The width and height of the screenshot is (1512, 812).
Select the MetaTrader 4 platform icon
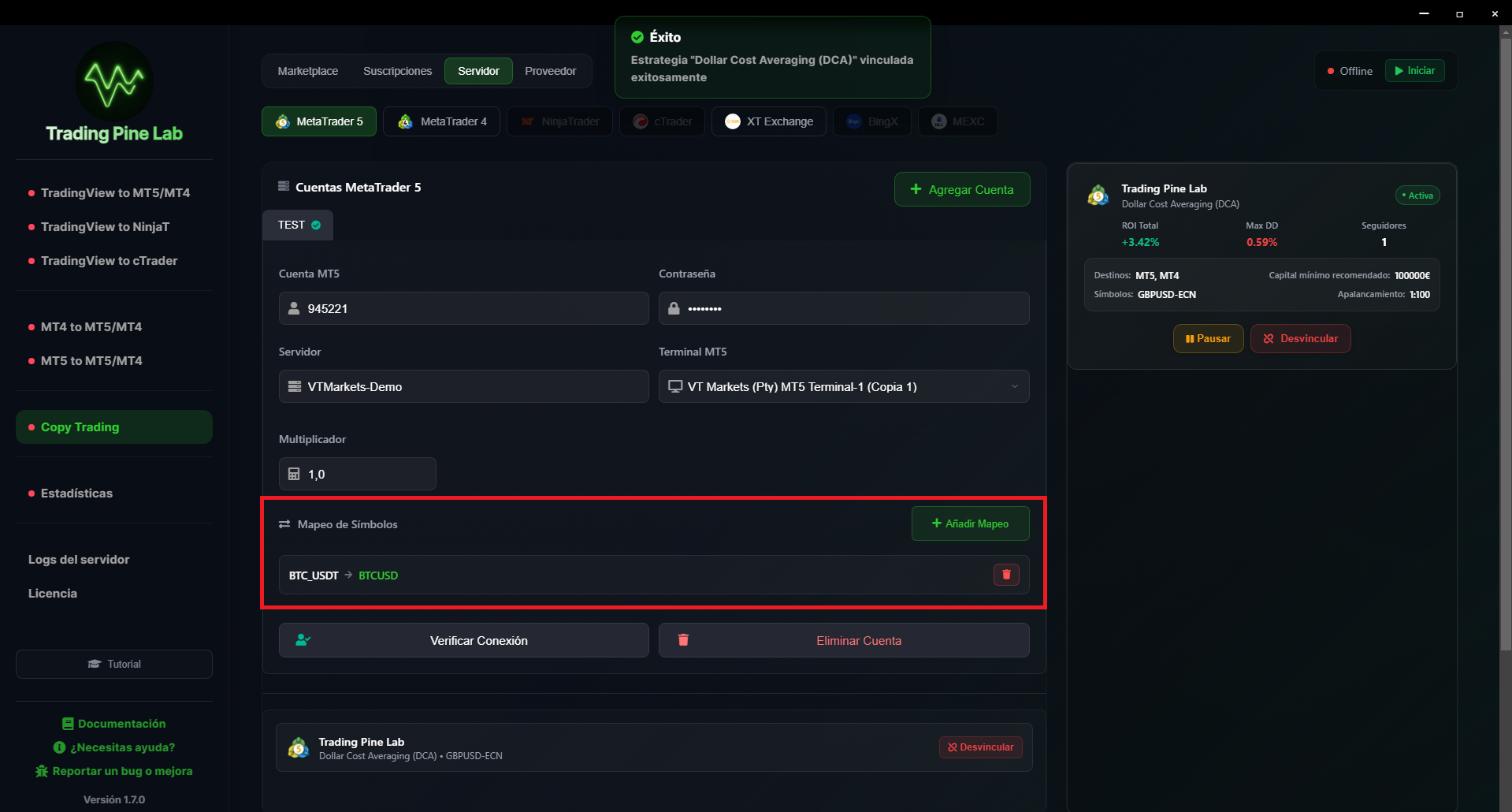point(405,121)
